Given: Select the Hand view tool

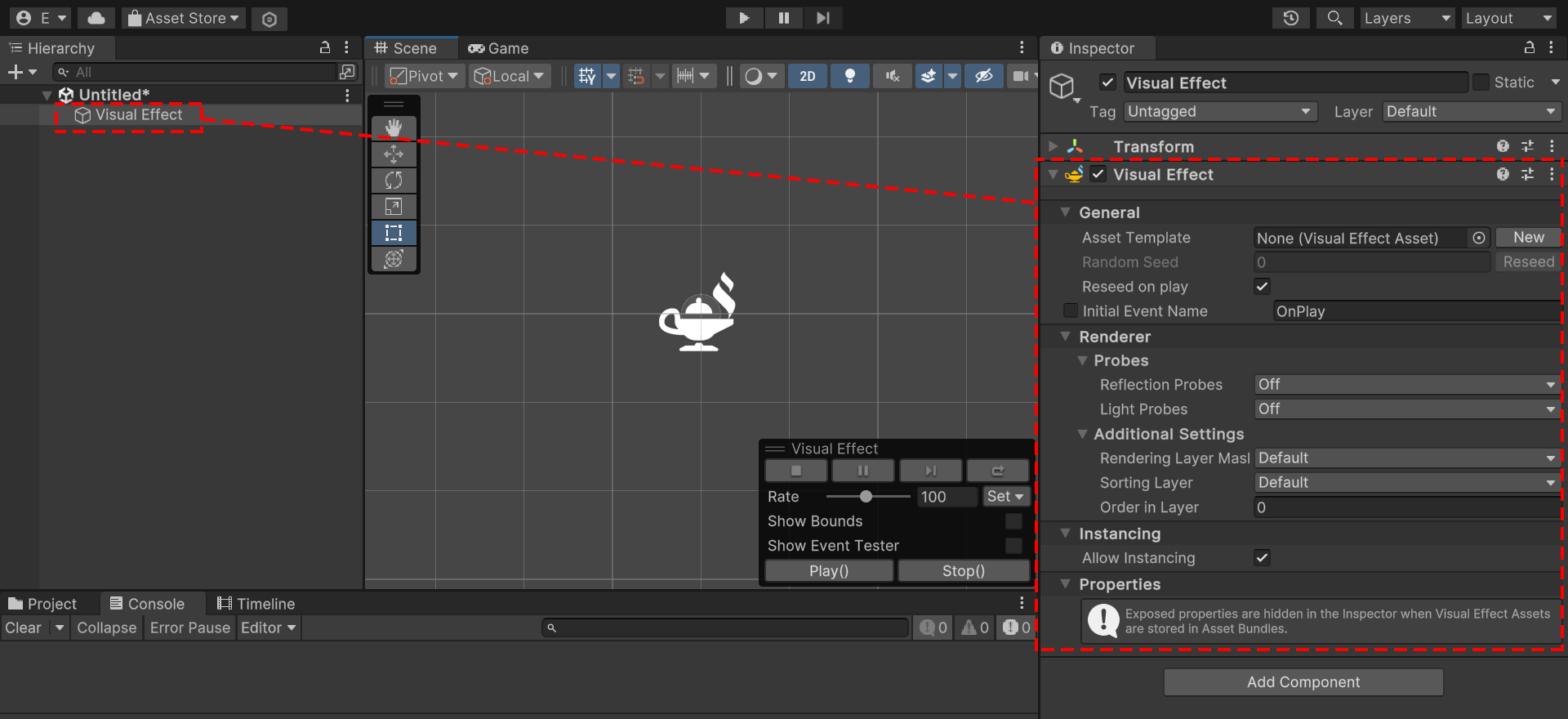Looking at the screenshot, I should [x=394, y=127].
